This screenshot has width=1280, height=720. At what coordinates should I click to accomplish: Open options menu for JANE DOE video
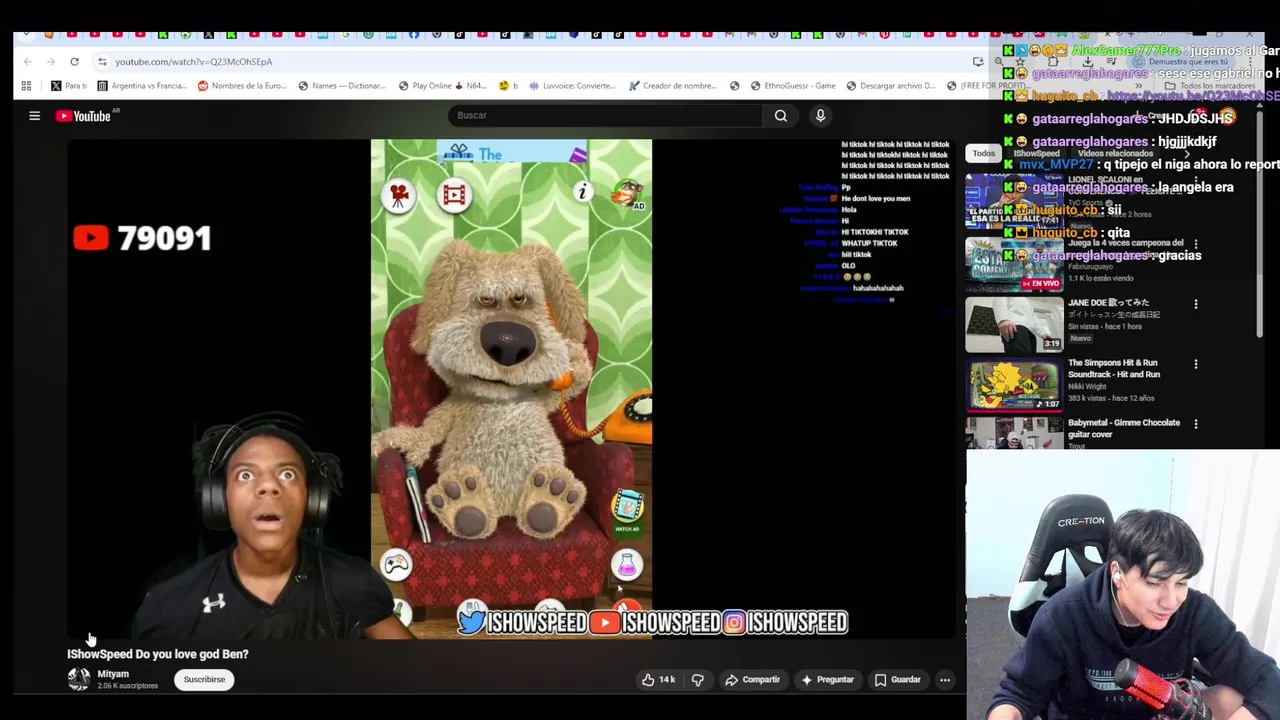coord(1196,304)
